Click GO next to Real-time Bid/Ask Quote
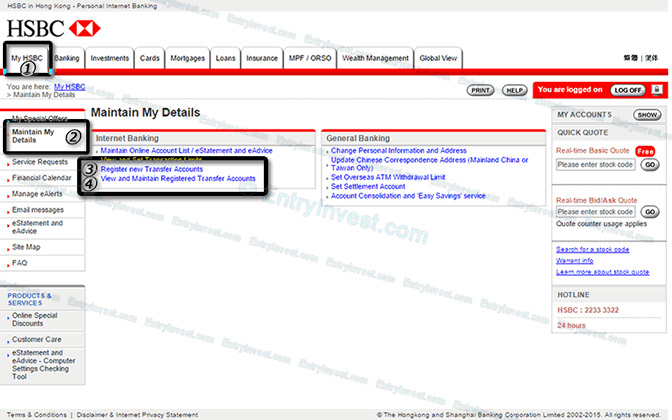Screen dimensions: 672x420 tap(650, 212)
